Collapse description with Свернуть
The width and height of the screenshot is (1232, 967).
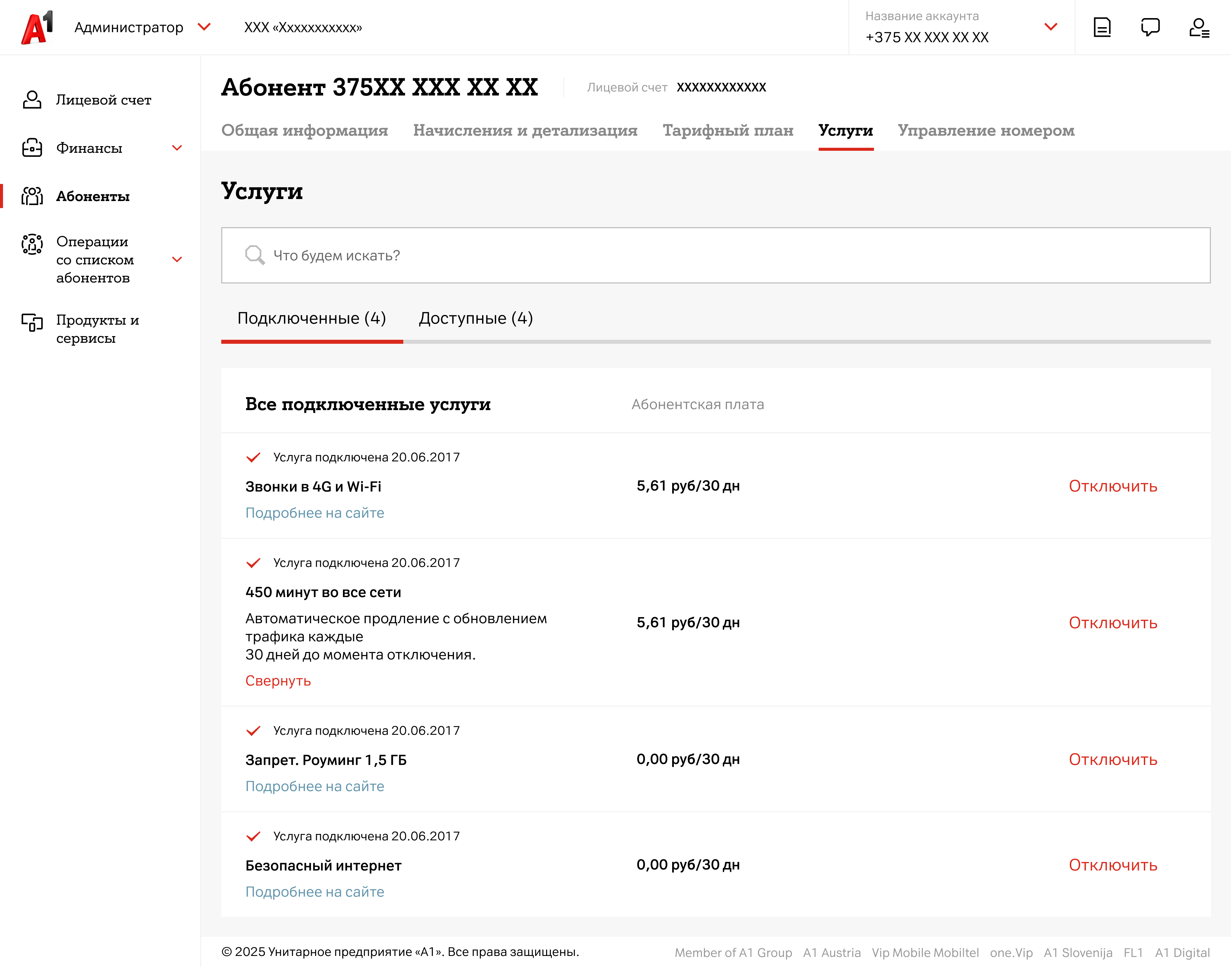[x=278, y=681]
